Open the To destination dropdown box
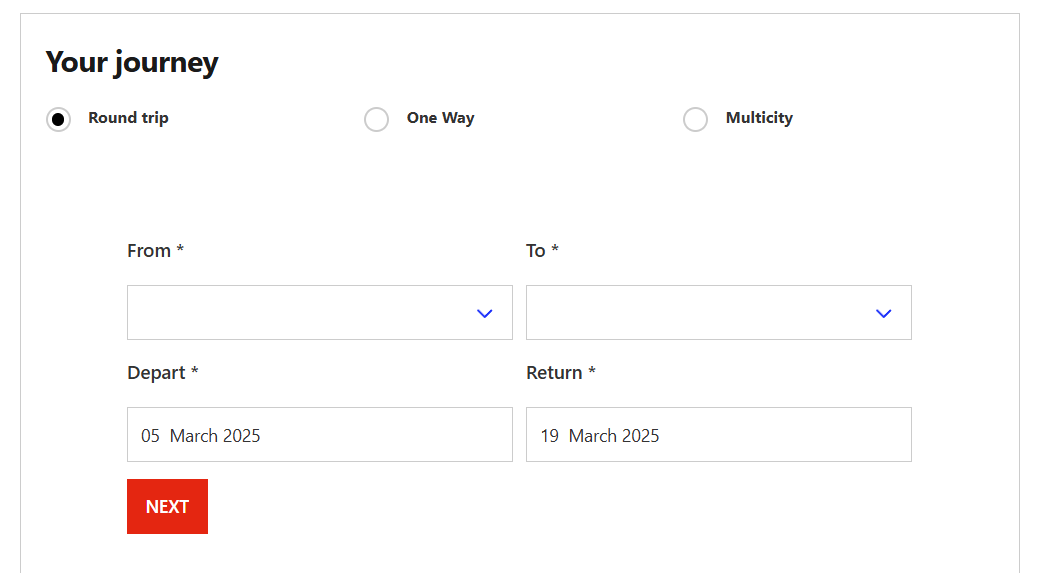 click(x=718, y=312)
